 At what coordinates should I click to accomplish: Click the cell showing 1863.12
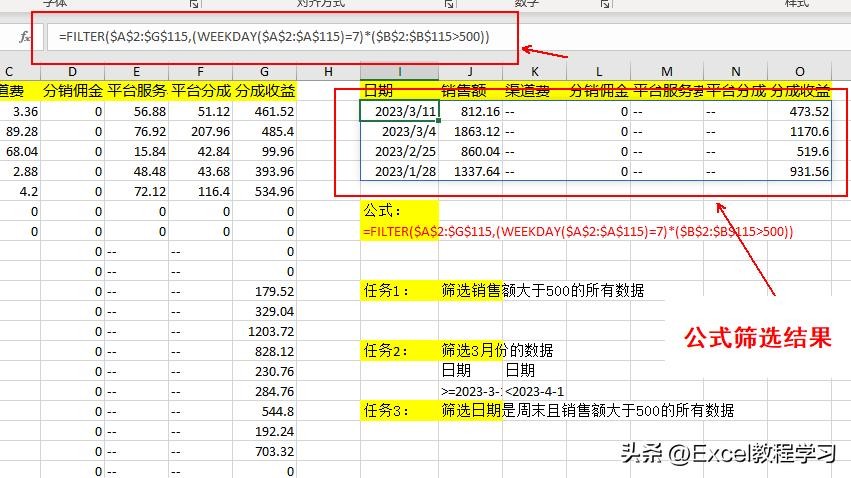pos(470,131)
